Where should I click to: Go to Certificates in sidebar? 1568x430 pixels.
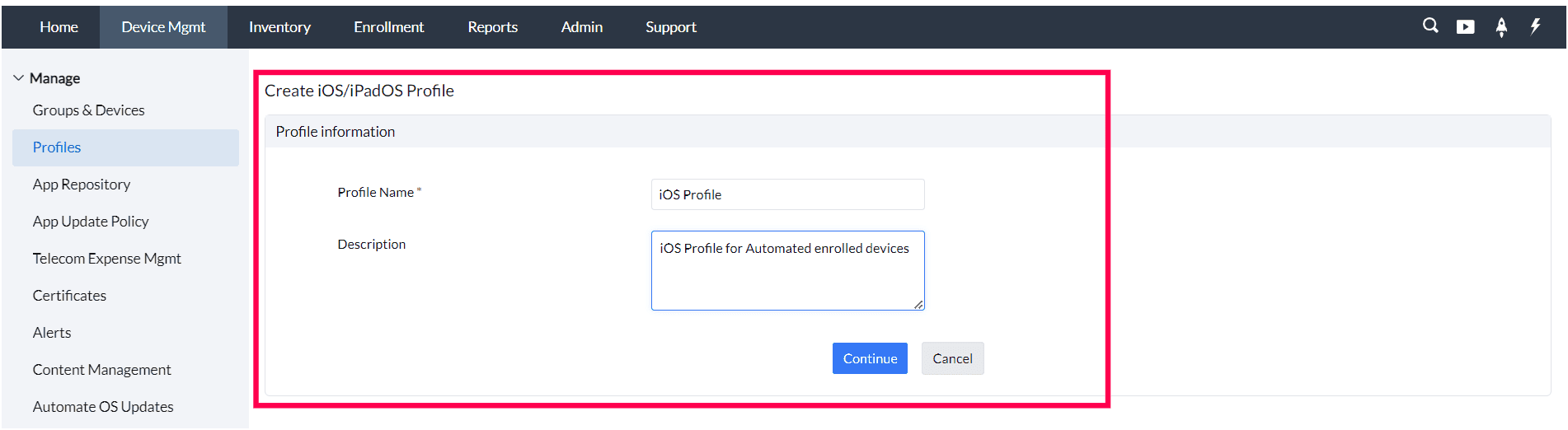click(x=69, y=296)
